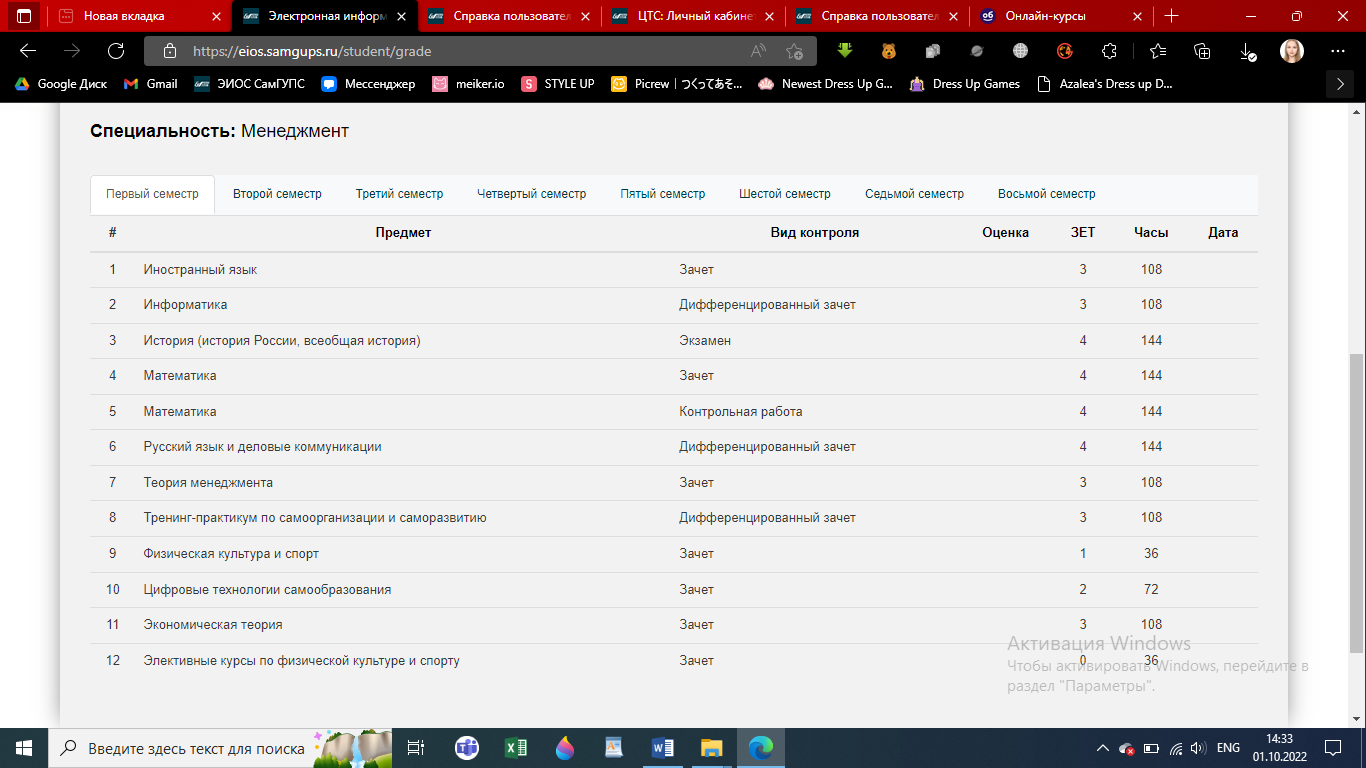Screen dimensions: 1366x768
Task: Open the gray planet extension
Action: click(x=977, y=51)
